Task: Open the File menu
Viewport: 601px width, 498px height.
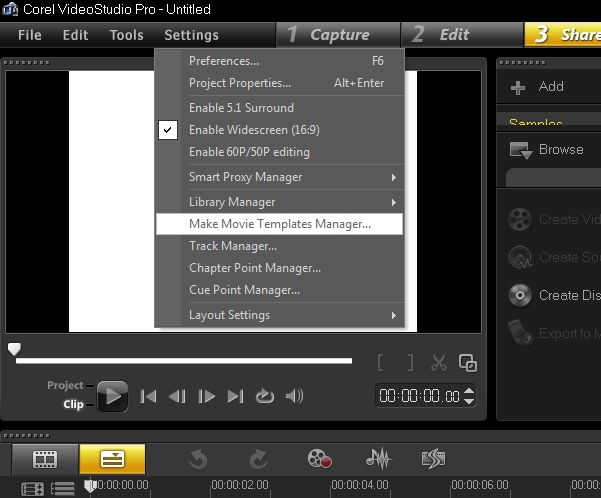Action: pos(30,35)
